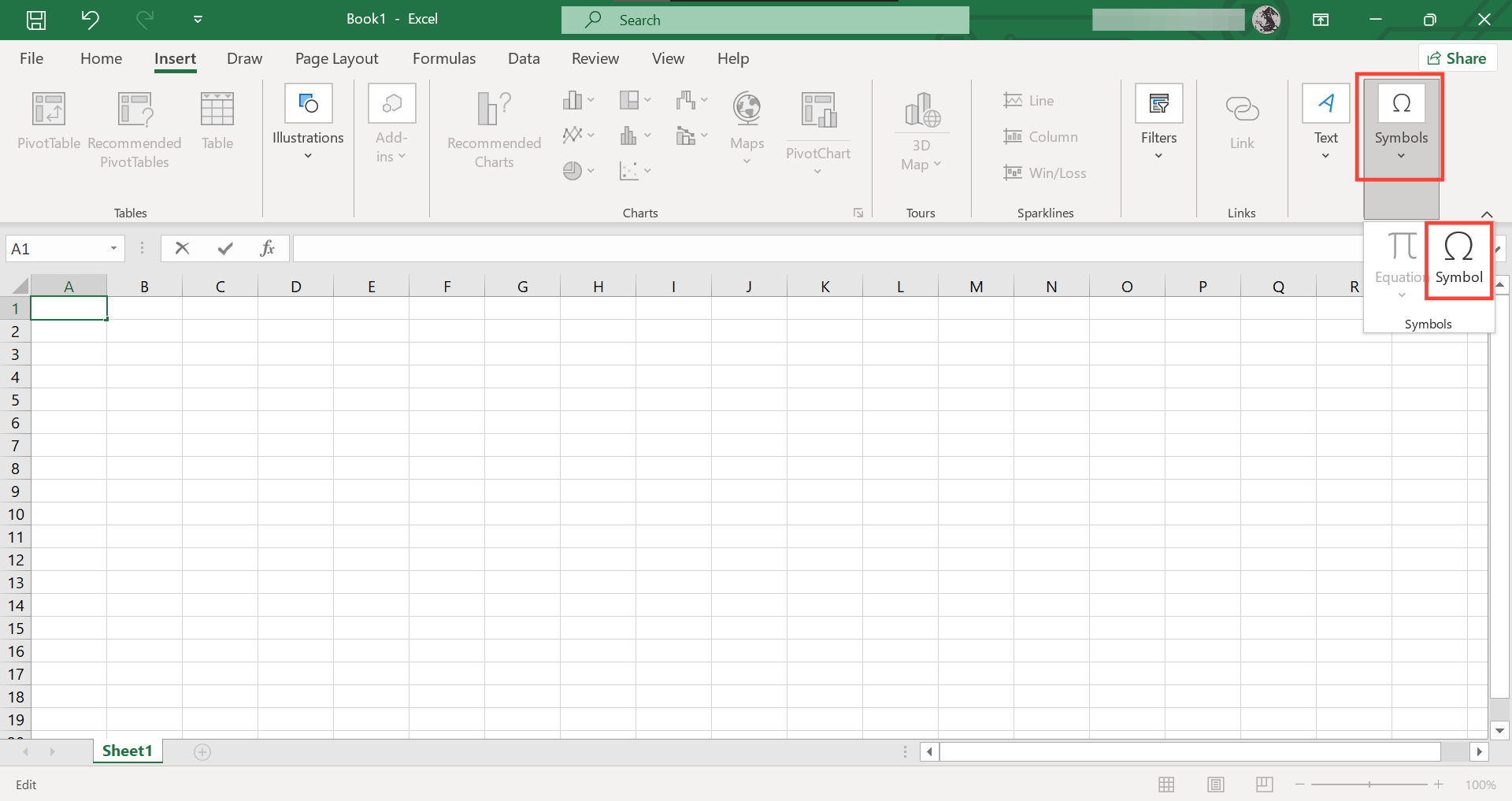Viewport: 1512px width, 801px height.
Task: Increase zoom using the zoom slider
Action: pyautogui.click(x=1439, y=784)
